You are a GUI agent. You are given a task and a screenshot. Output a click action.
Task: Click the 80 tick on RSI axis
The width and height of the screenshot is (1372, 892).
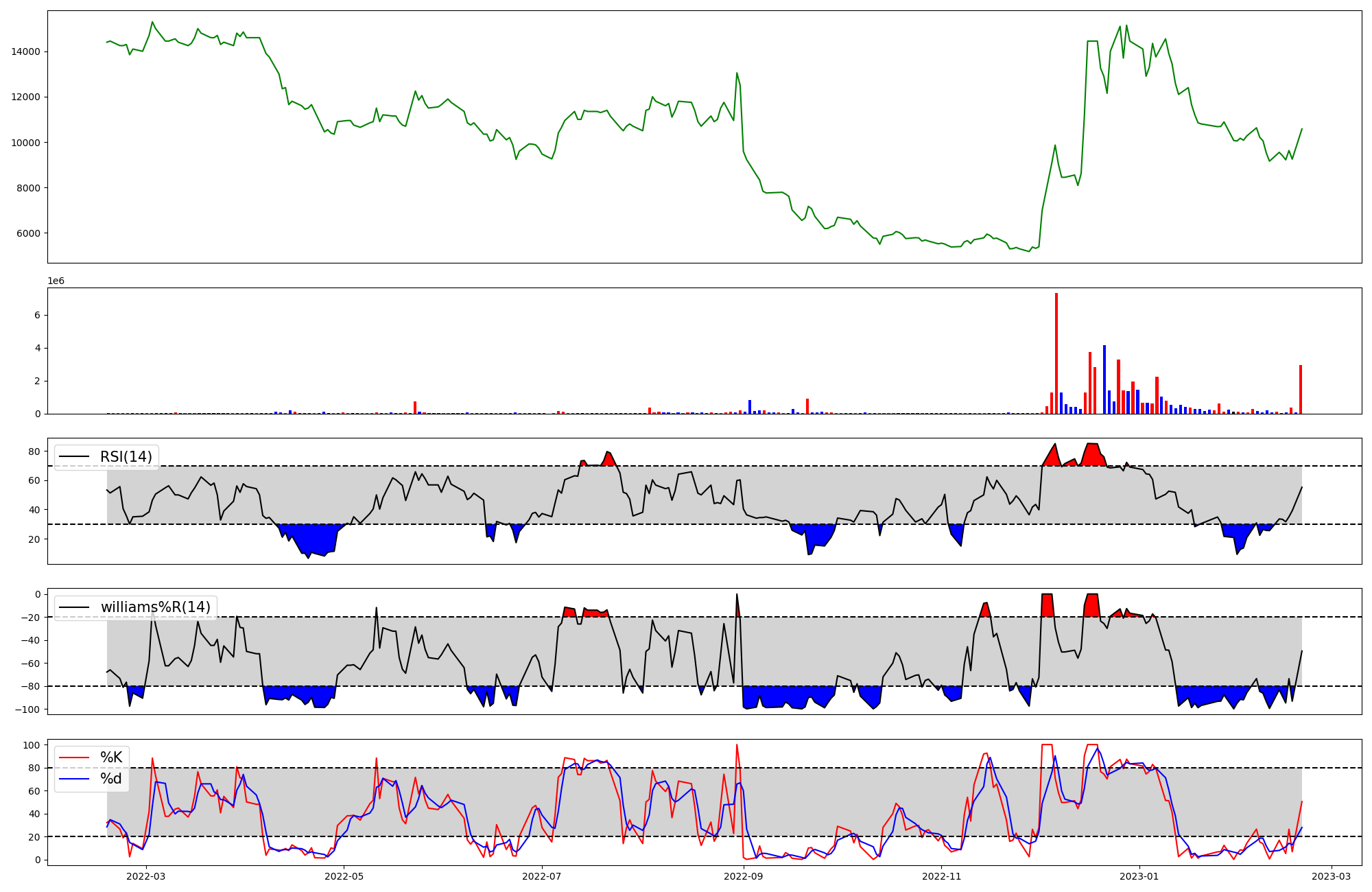click(x=34, y=451)
